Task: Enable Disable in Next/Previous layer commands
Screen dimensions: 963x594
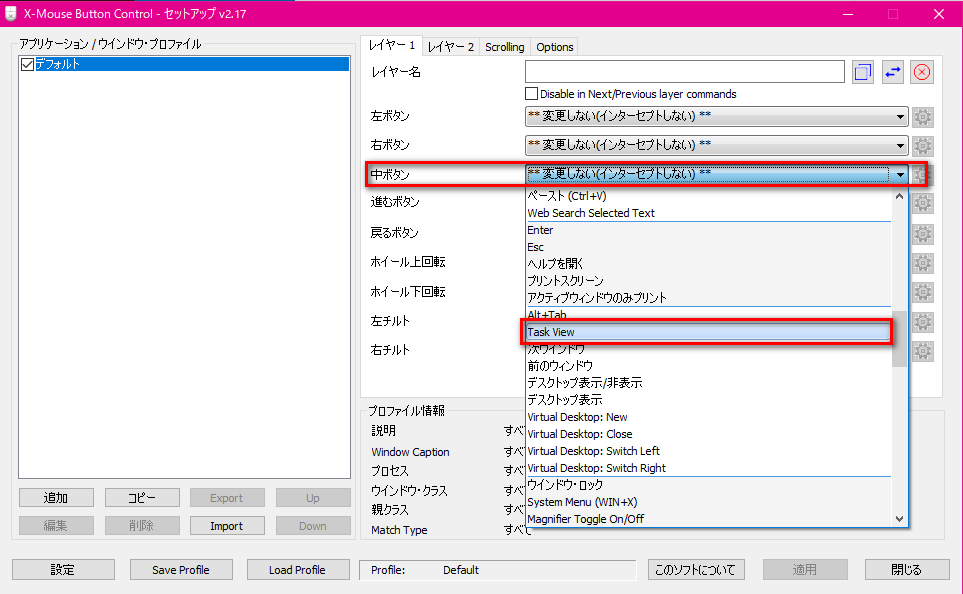Action: point(532,94)
